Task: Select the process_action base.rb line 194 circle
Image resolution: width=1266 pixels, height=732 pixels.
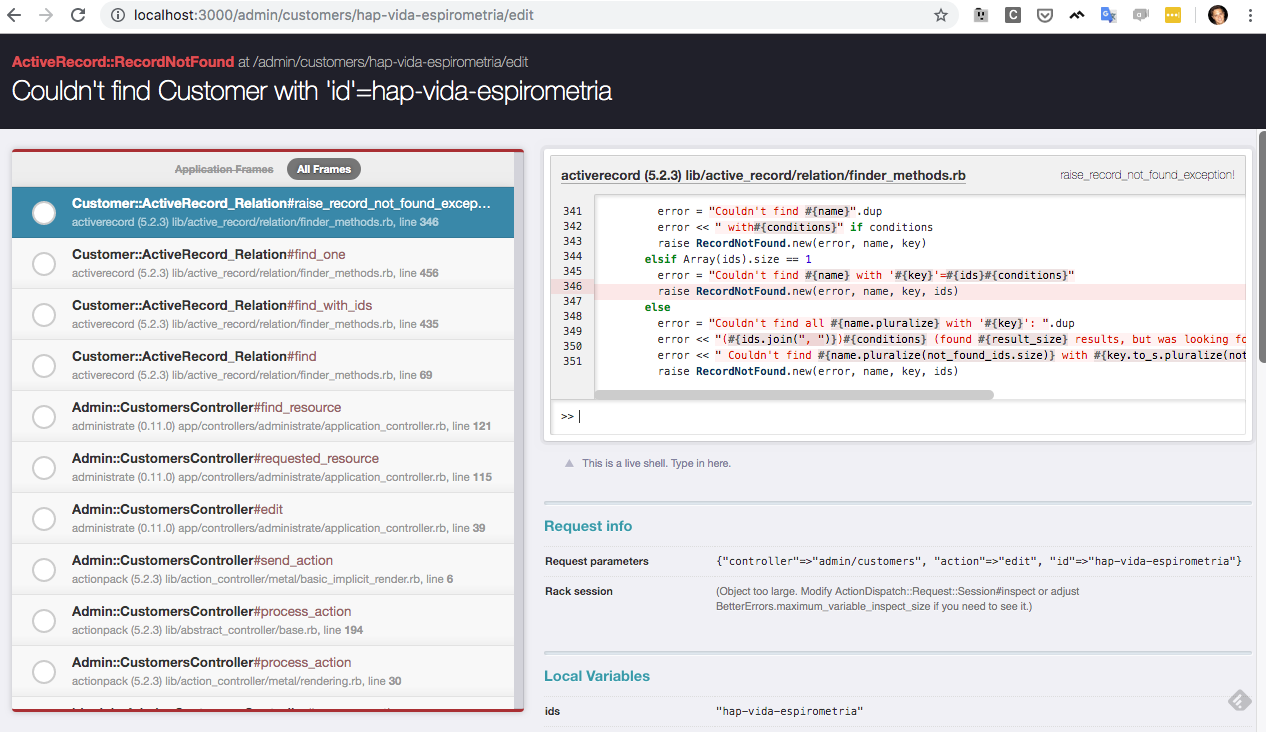Action: pos(44,621)
